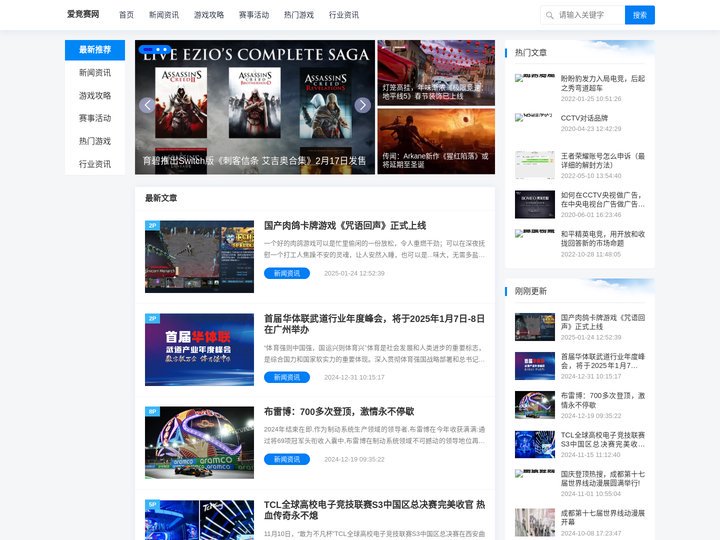Click the search magnifier icon

549,15
